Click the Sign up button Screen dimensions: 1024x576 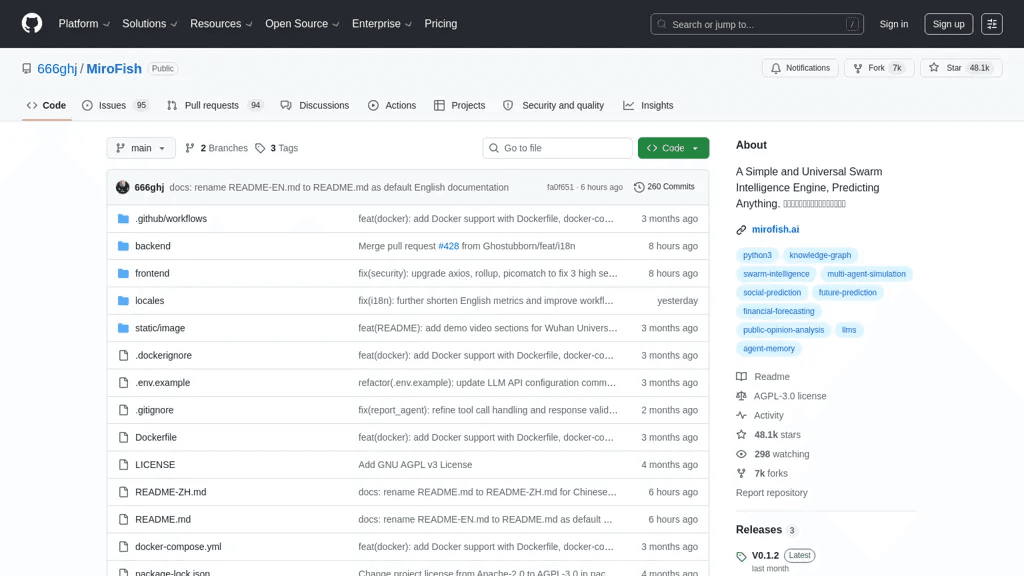click(x=948, y=24)
